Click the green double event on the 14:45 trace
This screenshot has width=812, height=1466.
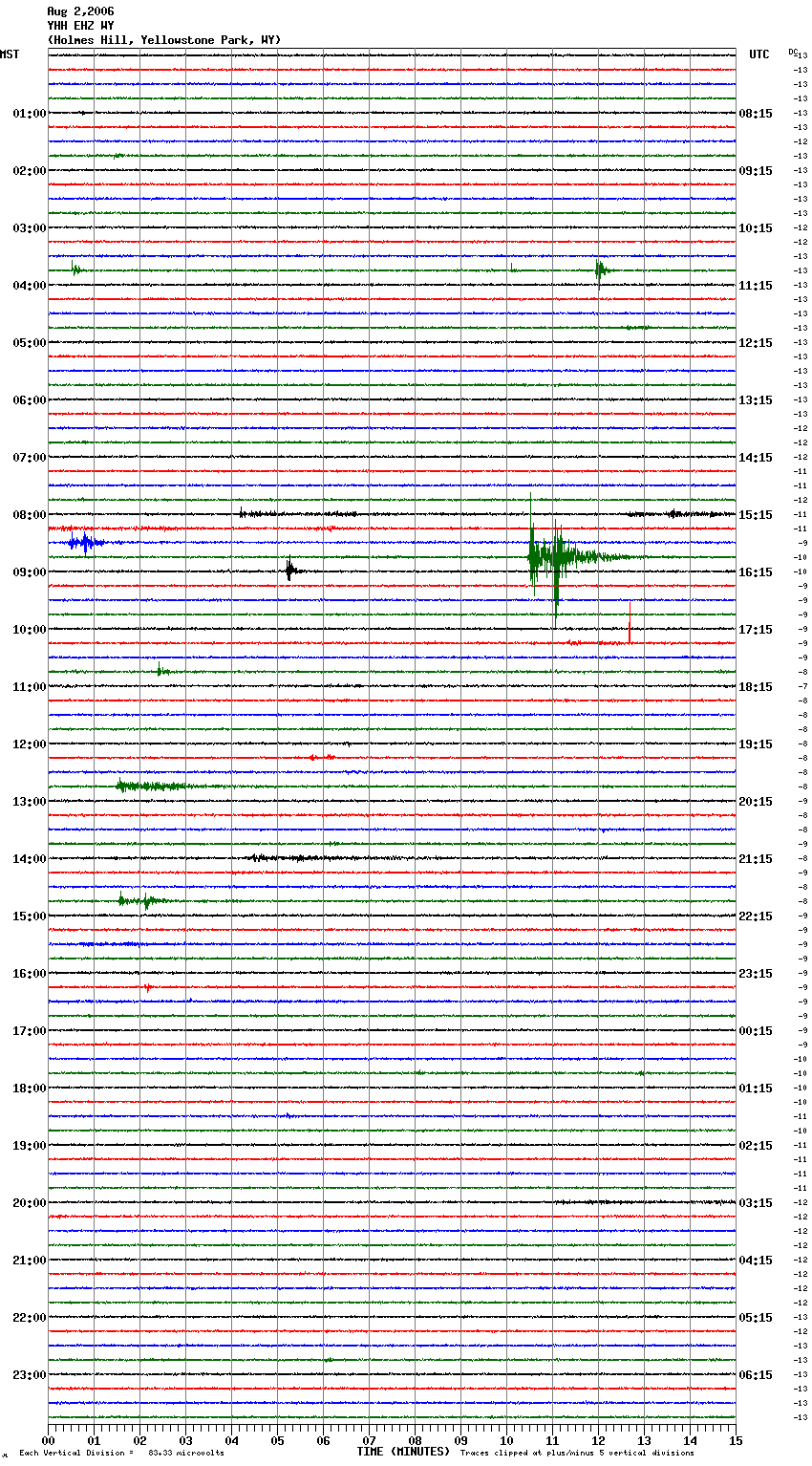143,900
